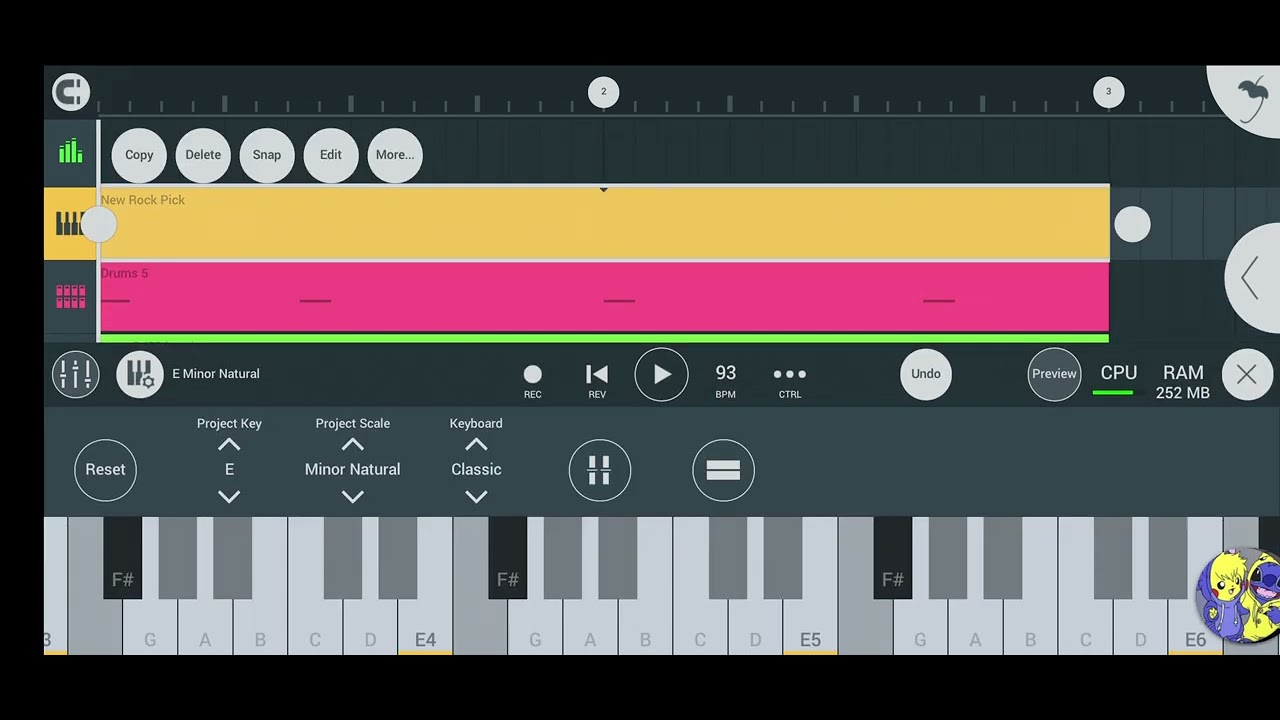
Task: Collapse side panel with left chevron
Action: pyautogui.click(x=1250, y=278)
